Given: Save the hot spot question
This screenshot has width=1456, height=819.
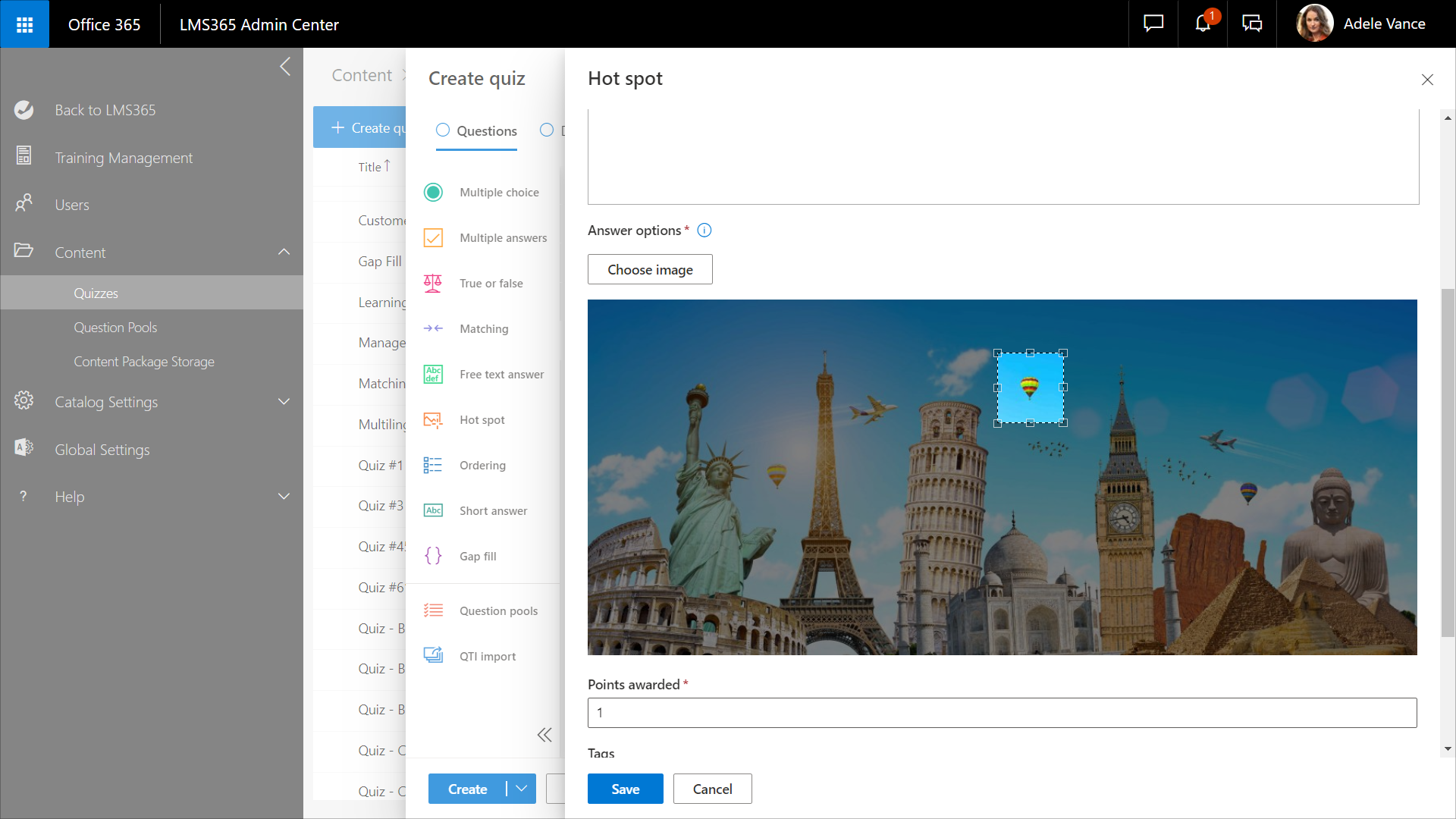Looking at the screenshot, I should pos(625,789).
